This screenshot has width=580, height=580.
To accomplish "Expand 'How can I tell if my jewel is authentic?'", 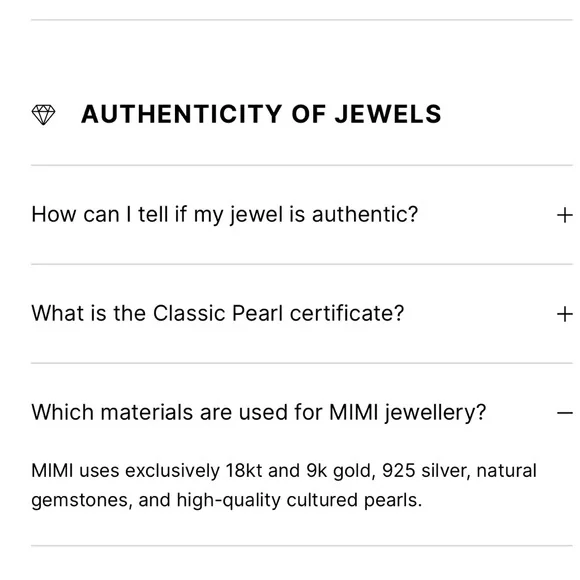I will point(302,215).
